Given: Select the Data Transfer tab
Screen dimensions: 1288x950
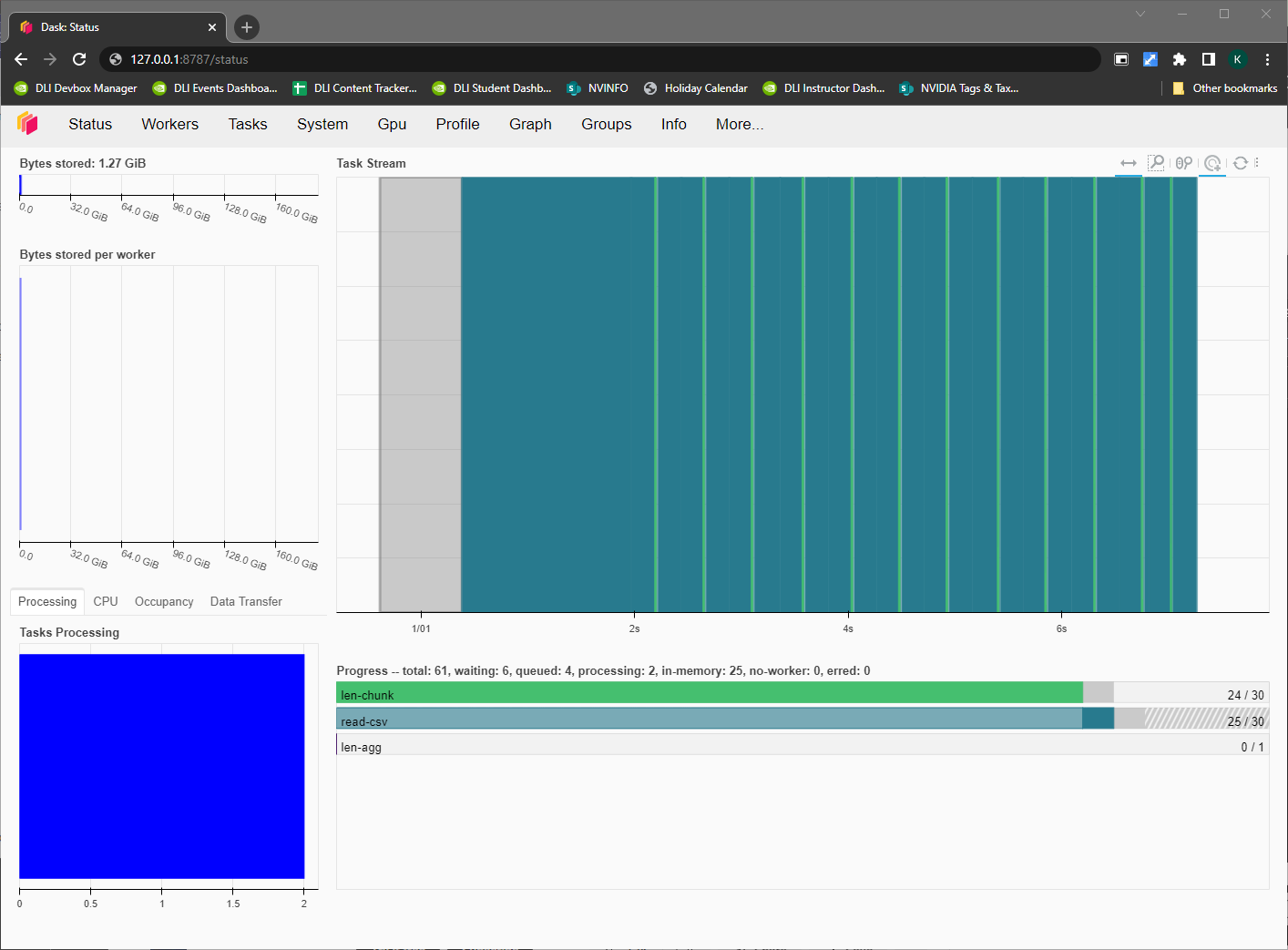Looking at the screenshot, I should [x=246, y=601].
